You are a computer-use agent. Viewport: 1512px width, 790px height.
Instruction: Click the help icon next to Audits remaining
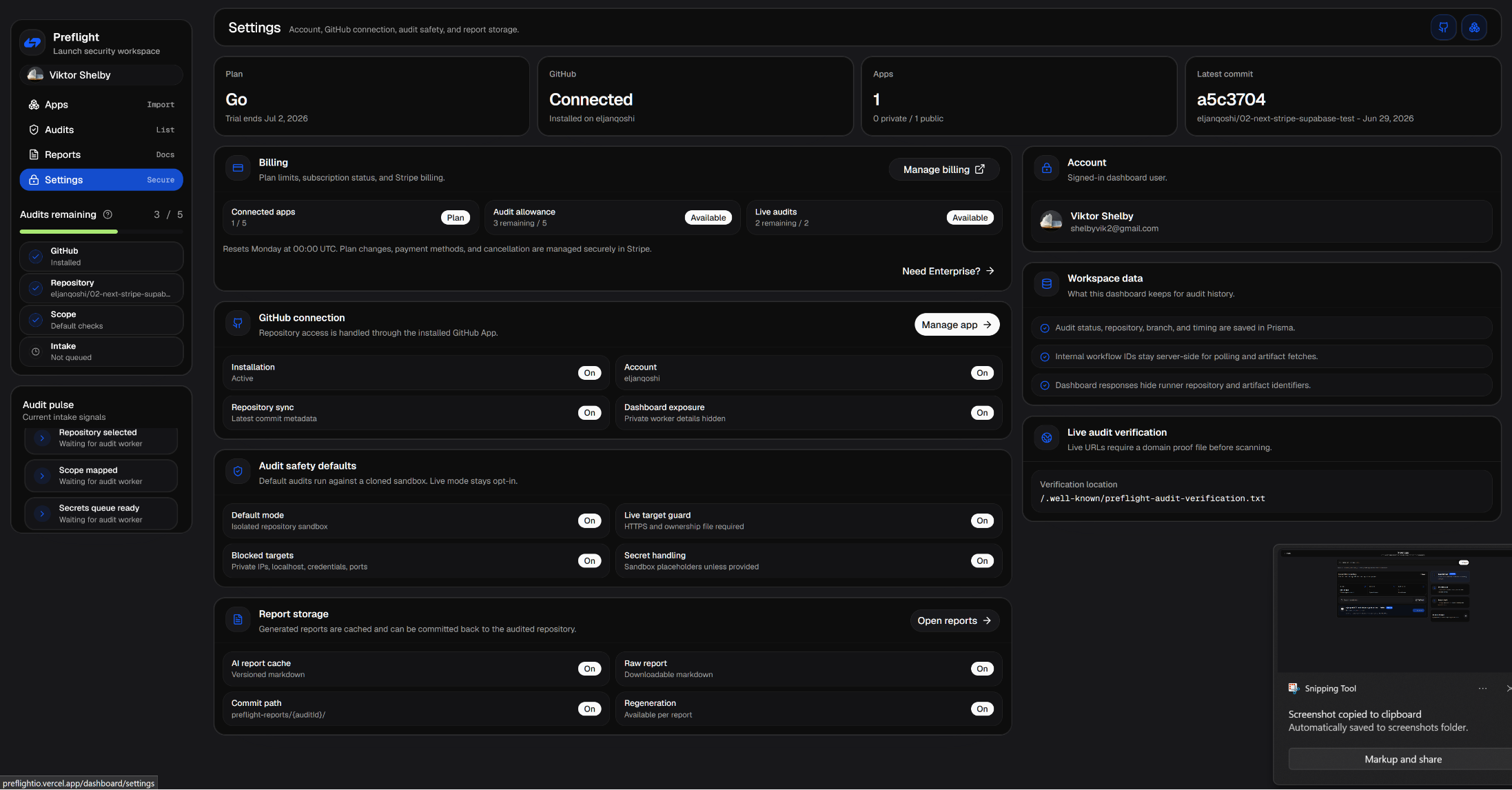point(108,214)
